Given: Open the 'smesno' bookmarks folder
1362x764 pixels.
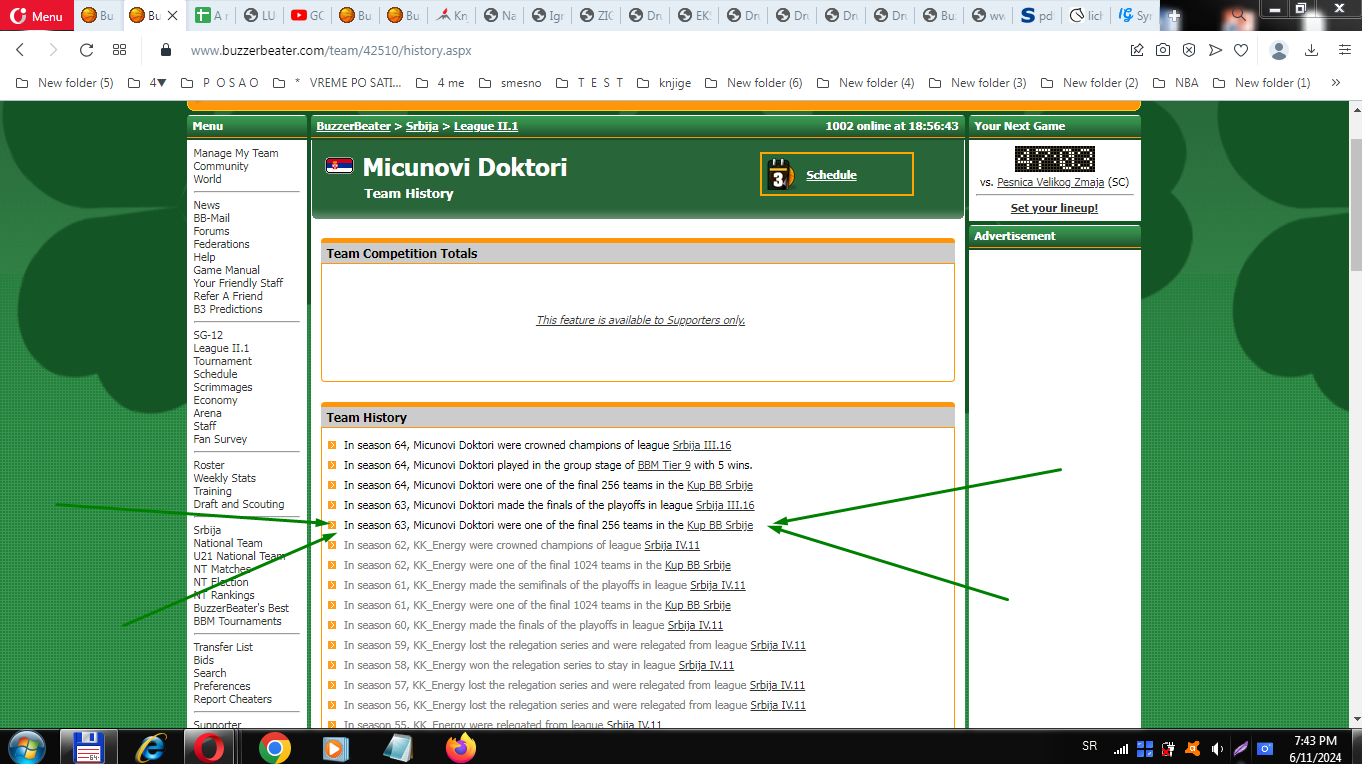Looking at the screenshot, I should 511,83.
